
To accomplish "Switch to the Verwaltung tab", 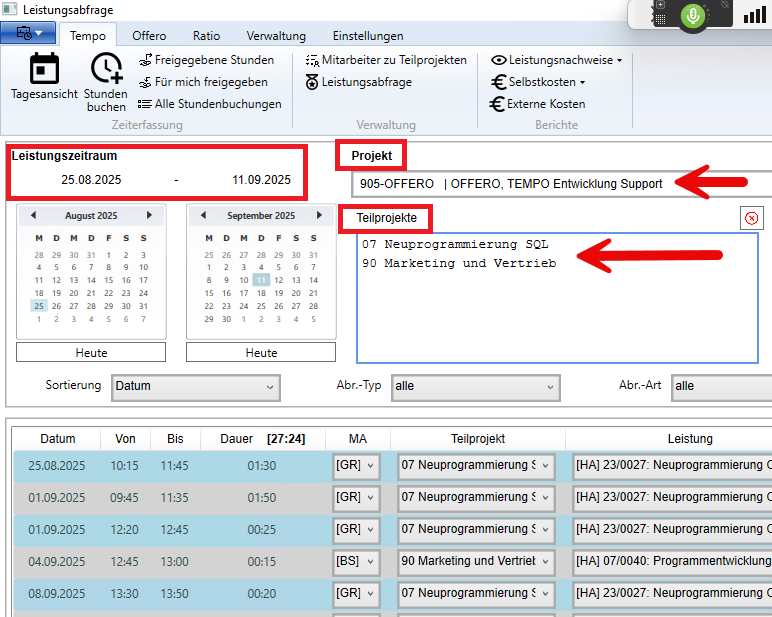I will [x=276, y=36].
